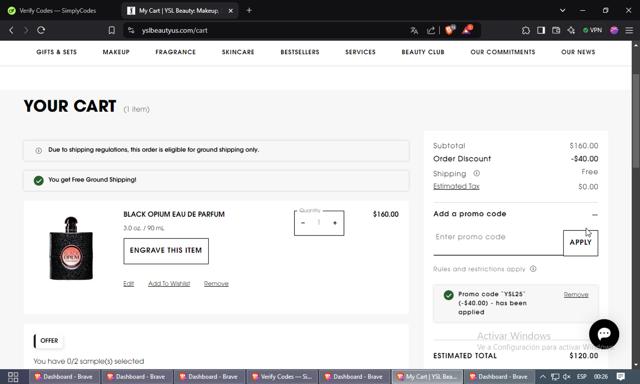The image size is (640, 384).
Task: Switch to Verify Codes taskbar window
Action: pos(281,377)
